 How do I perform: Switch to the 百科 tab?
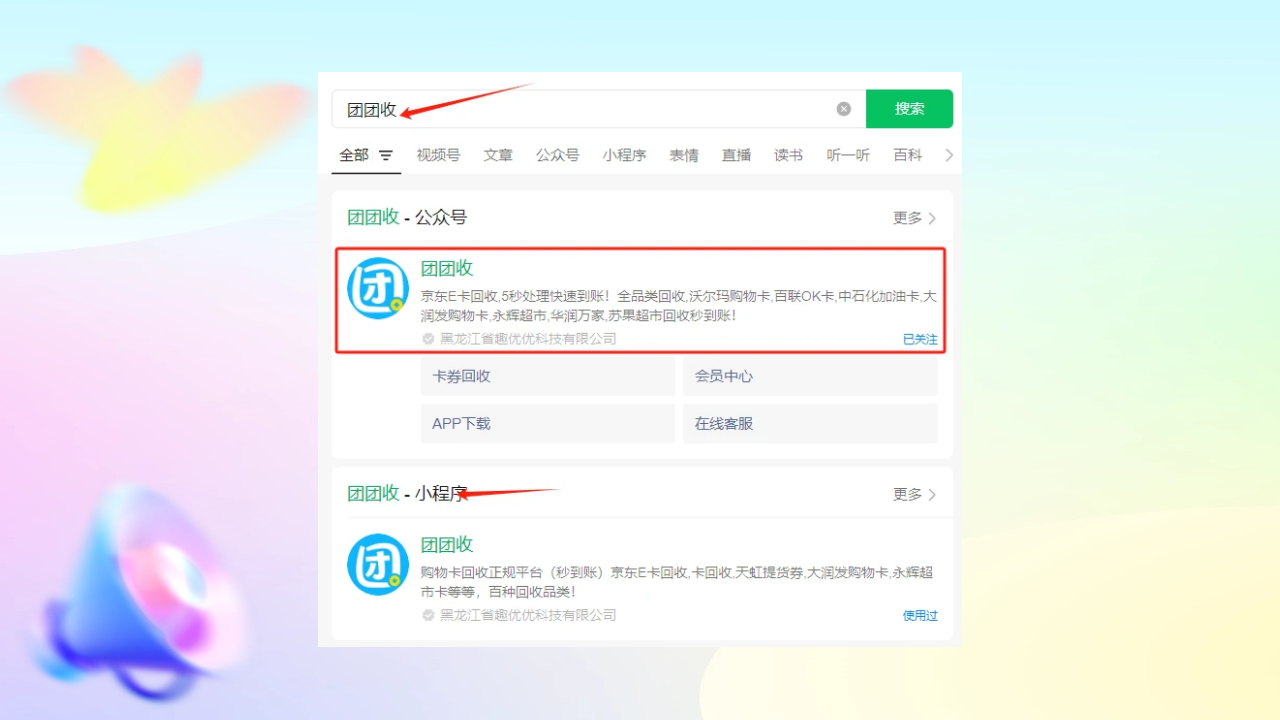click(x=907, y=155)
